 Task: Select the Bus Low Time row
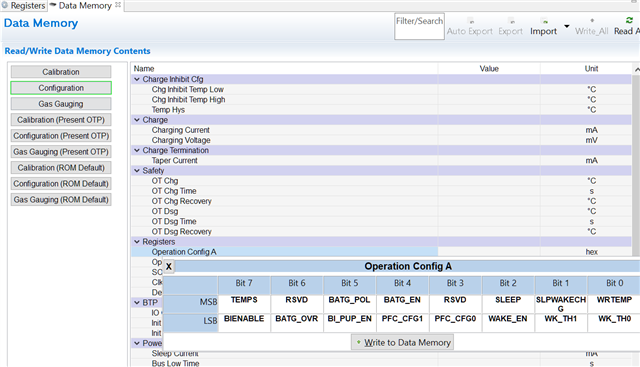click(x=381, y=363)
